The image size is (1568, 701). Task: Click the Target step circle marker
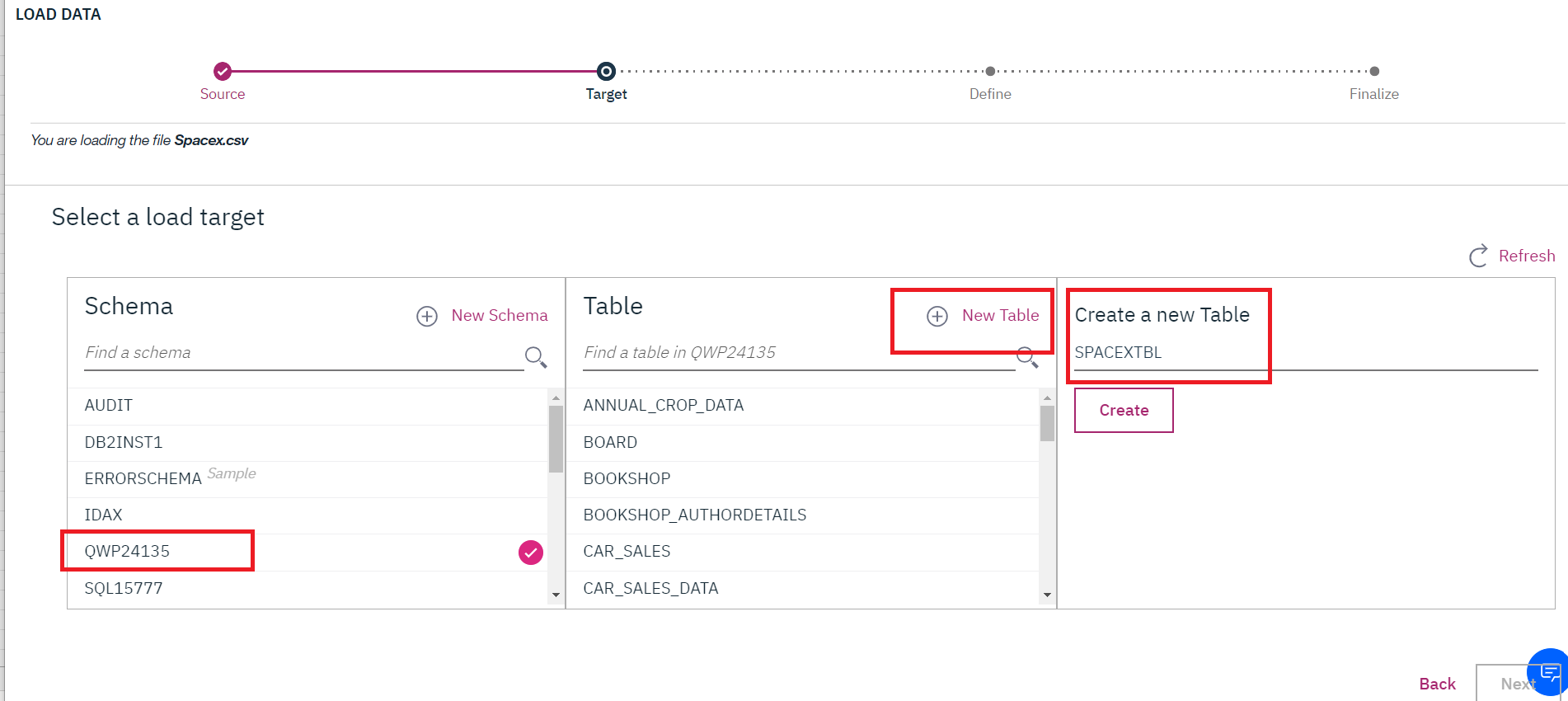[606, 71]
